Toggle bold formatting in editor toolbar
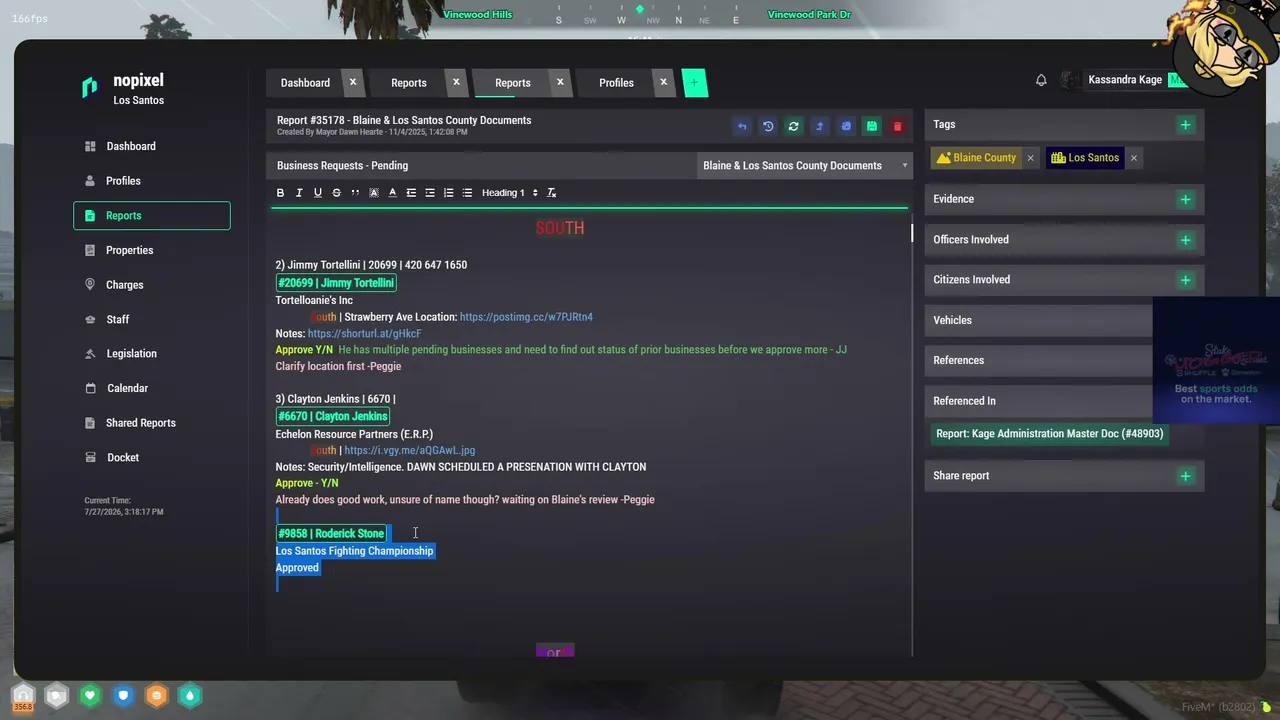 point(280,193)
